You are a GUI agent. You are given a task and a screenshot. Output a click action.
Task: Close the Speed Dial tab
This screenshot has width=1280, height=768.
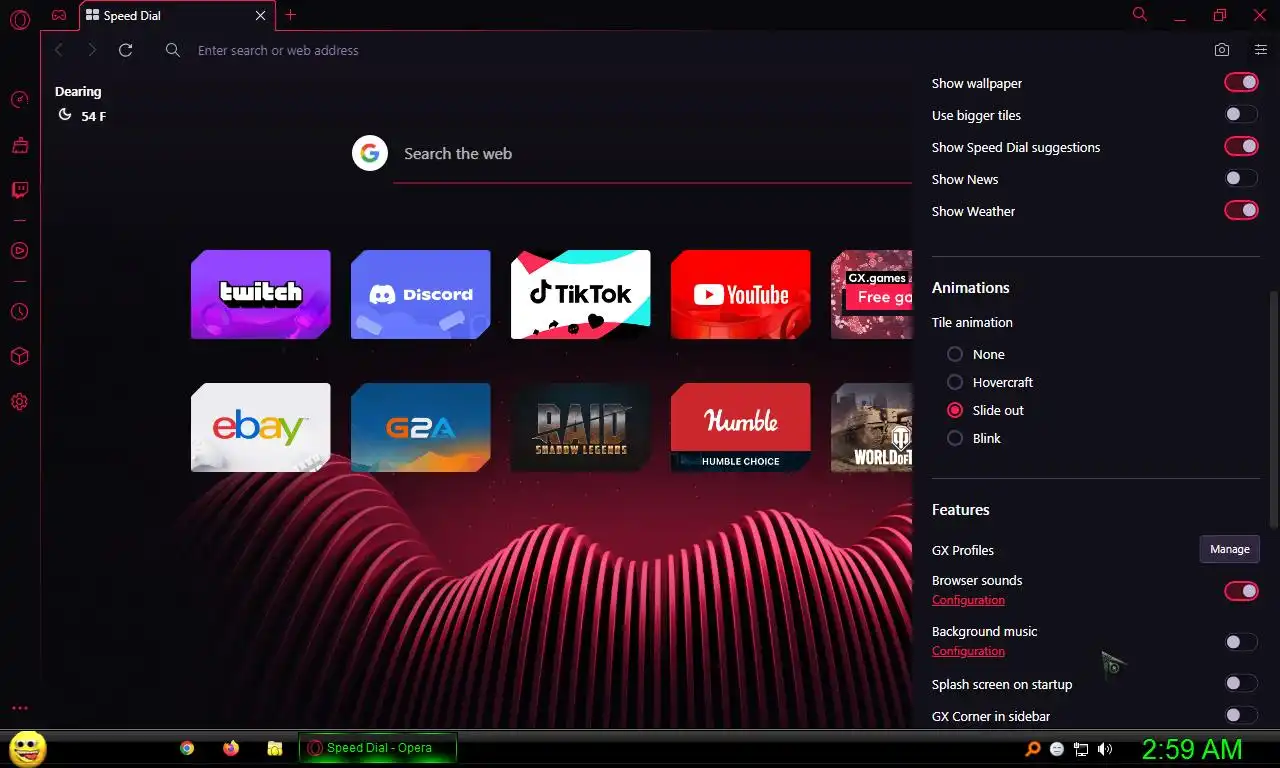(261, 16)
